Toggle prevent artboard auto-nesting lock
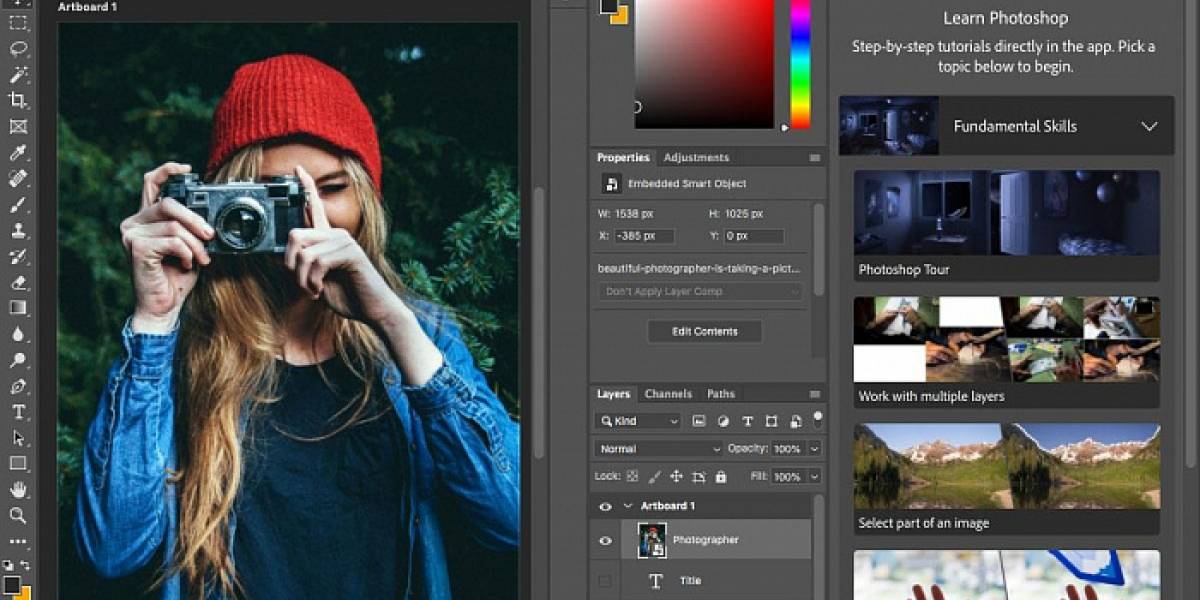Screen dimensions: 1200x600 (698, 477)
